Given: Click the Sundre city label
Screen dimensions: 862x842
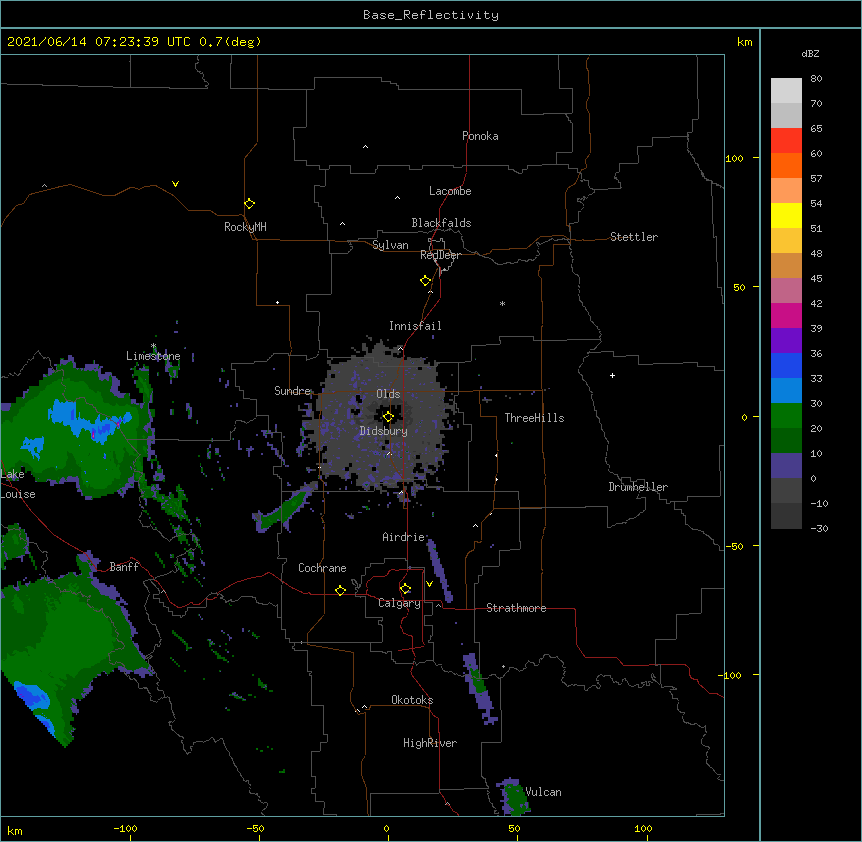Looking at the screenshot, I should point(292,391).
